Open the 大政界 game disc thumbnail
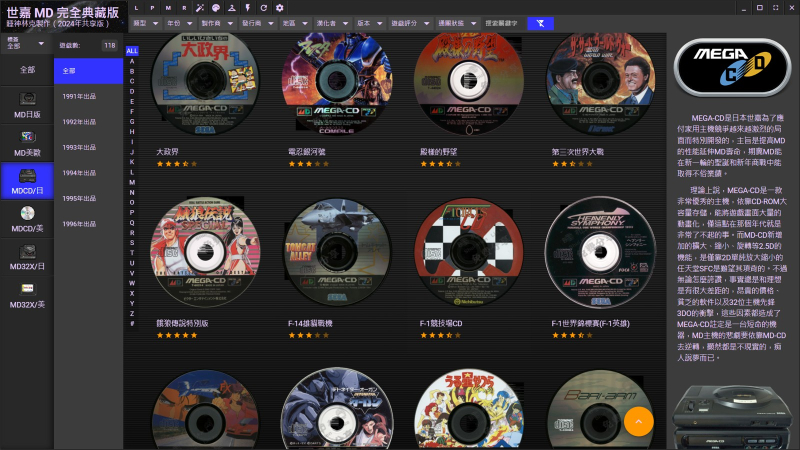 tap(205, 82)
